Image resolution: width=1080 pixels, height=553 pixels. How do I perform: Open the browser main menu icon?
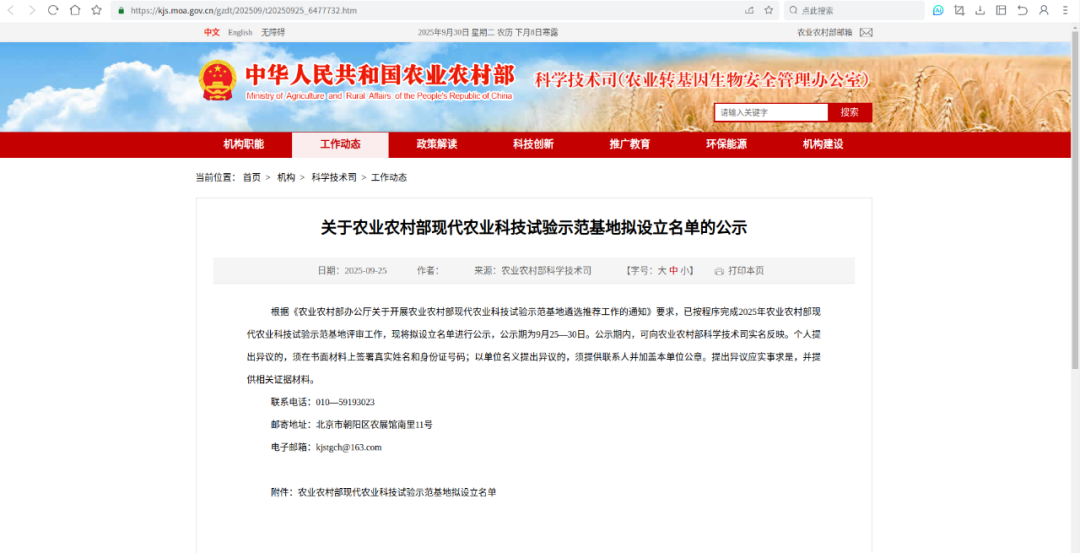click(x=1066, y=10)
